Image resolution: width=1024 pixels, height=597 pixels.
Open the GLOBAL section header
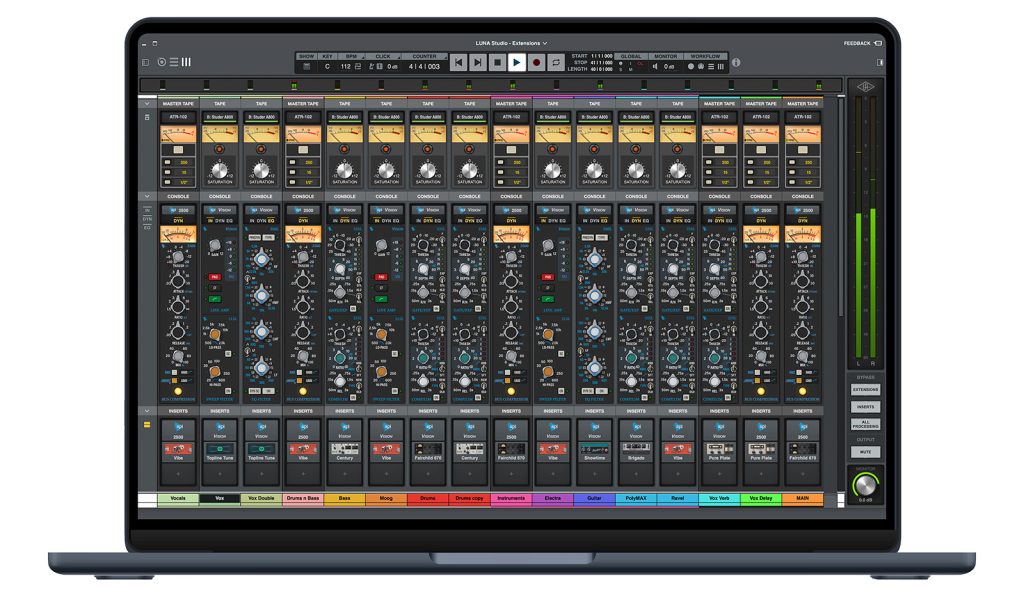point(631,56)
